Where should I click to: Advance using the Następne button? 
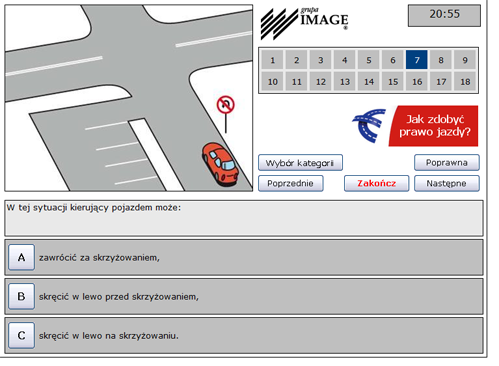[447, 183]
